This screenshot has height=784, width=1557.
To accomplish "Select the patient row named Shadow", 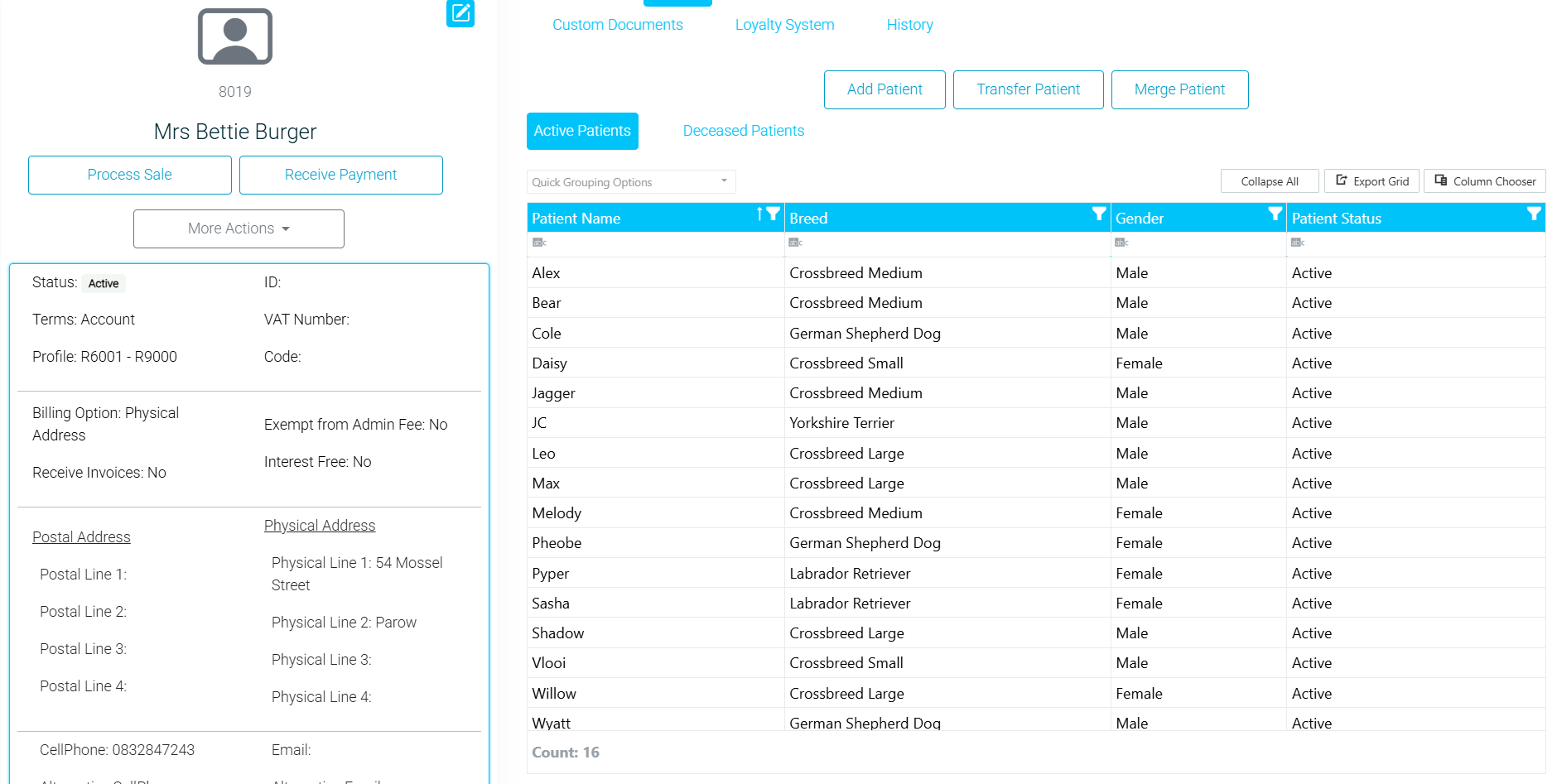I will 1036,632.
